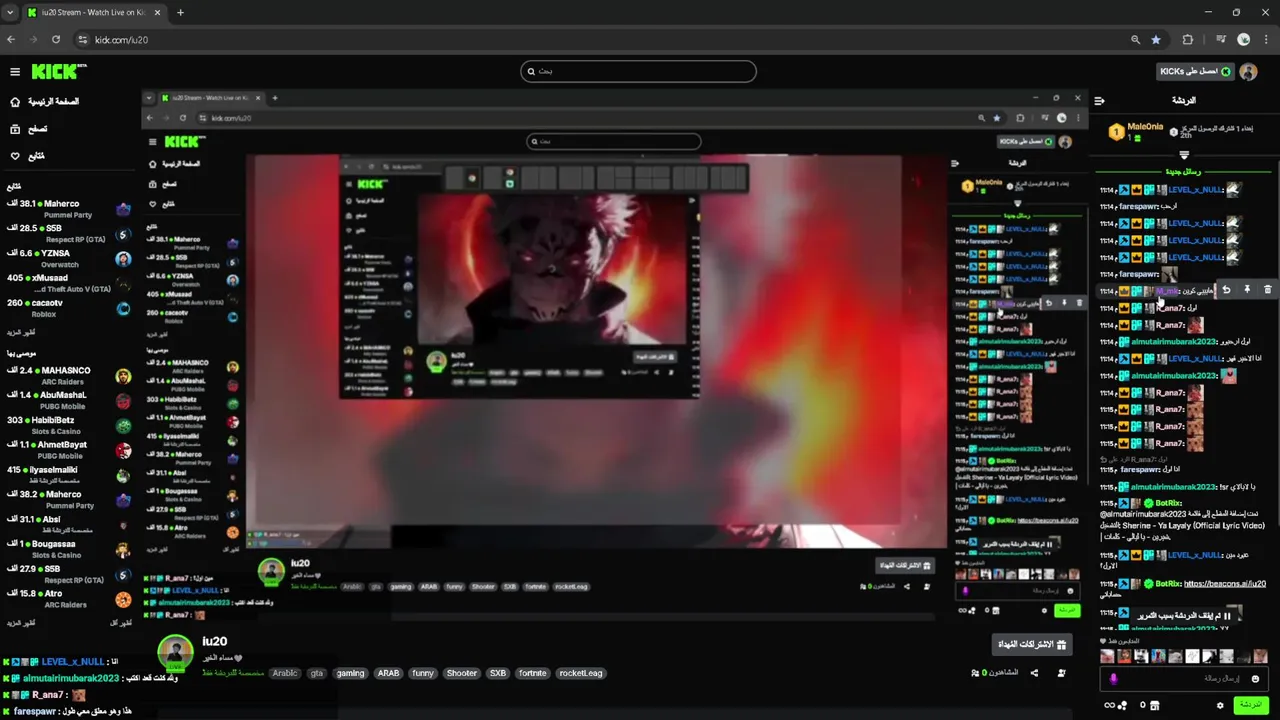Reply to M_mk's chat message
Image resolution: width=1280 pixels, height=720 pixels.
[1226, 290]
